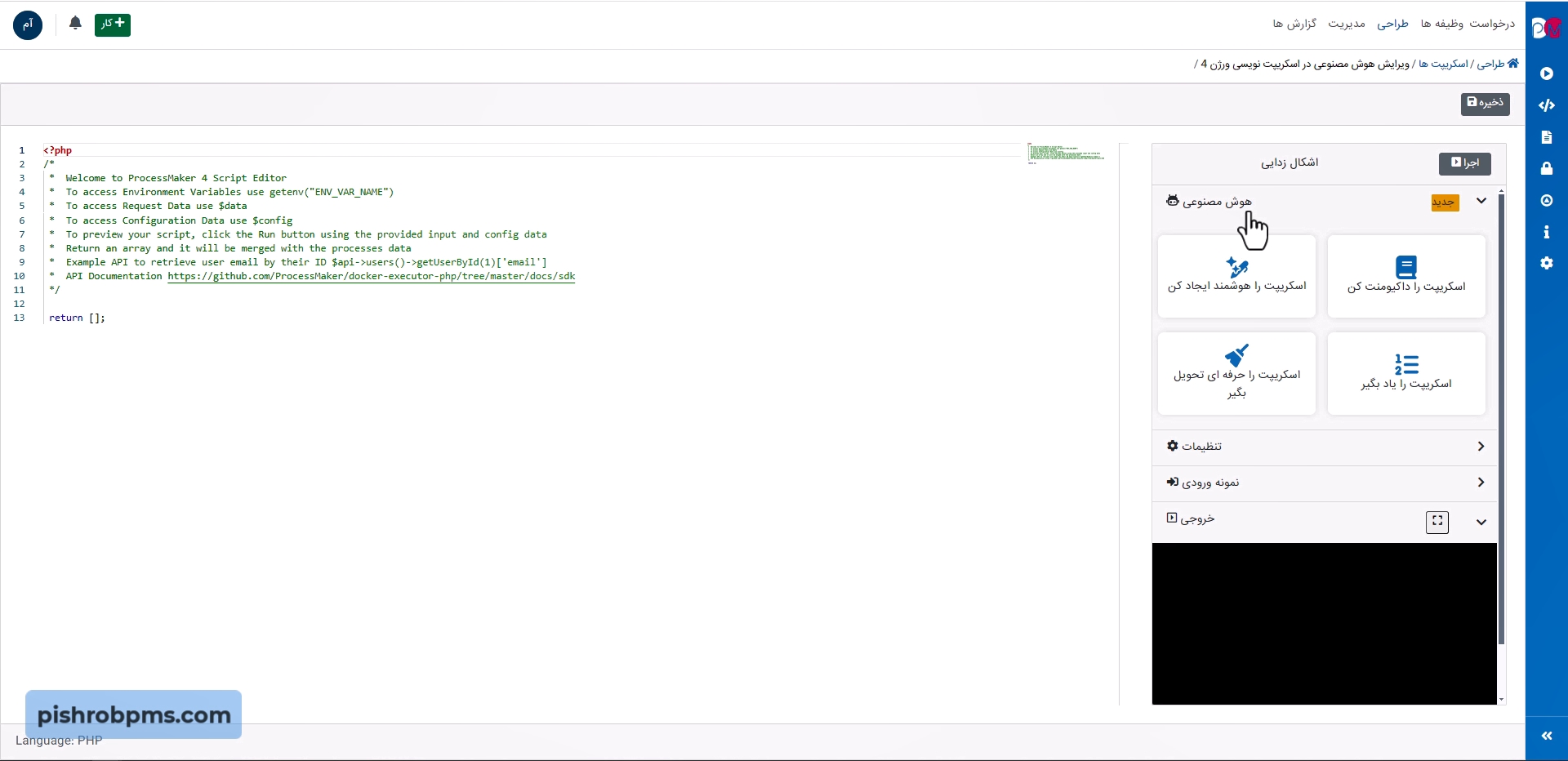Open the lock icon in sidebar
Image resolution: width=1568 pixels, height=761 pixels.
click(x=1547, y=169)
